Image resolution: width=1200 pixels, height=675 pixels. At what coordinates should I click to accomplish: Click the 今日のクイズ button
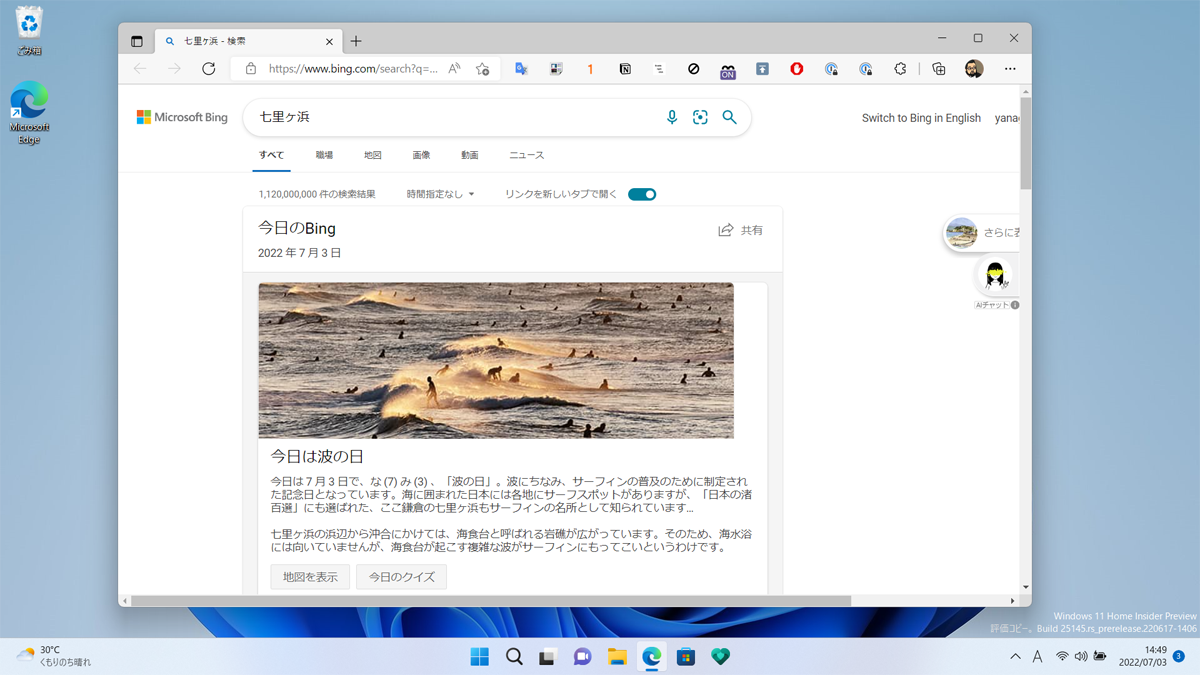pos(401,577)
